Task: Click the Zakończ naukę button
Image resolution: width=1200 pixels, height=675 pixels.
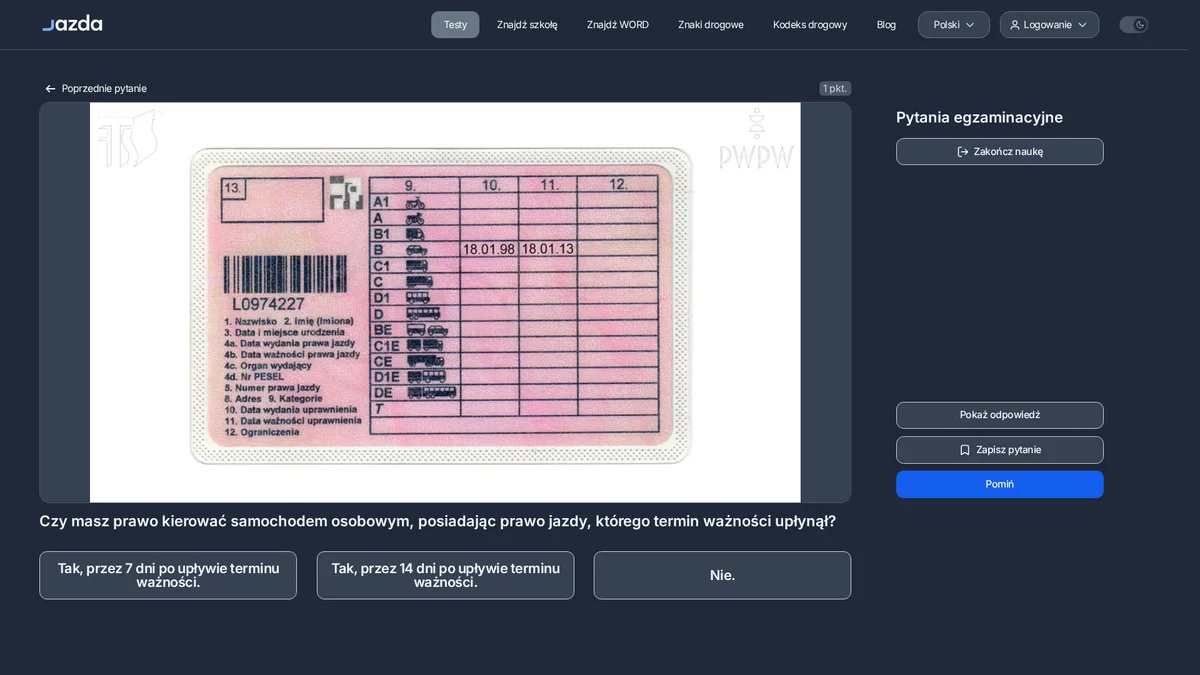Action: (1000, 152)
